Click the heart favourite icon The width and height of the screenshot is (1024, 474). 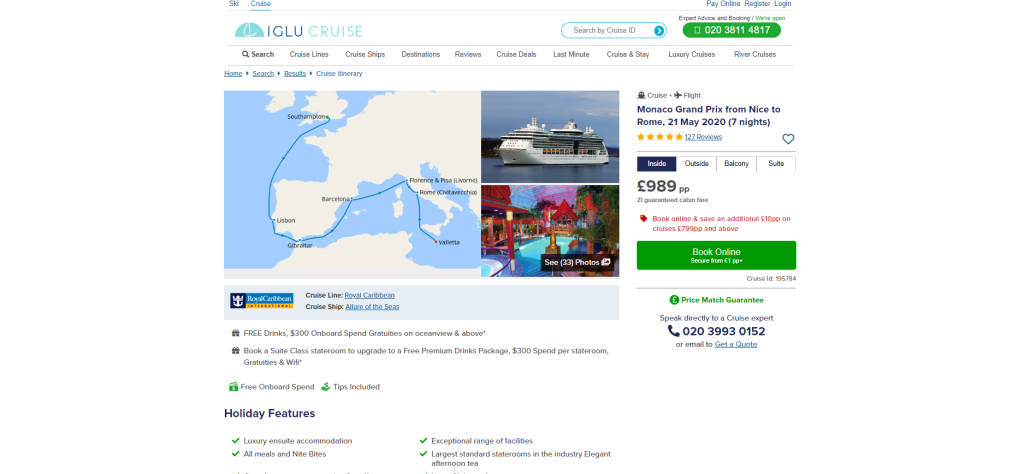[788, 139]
